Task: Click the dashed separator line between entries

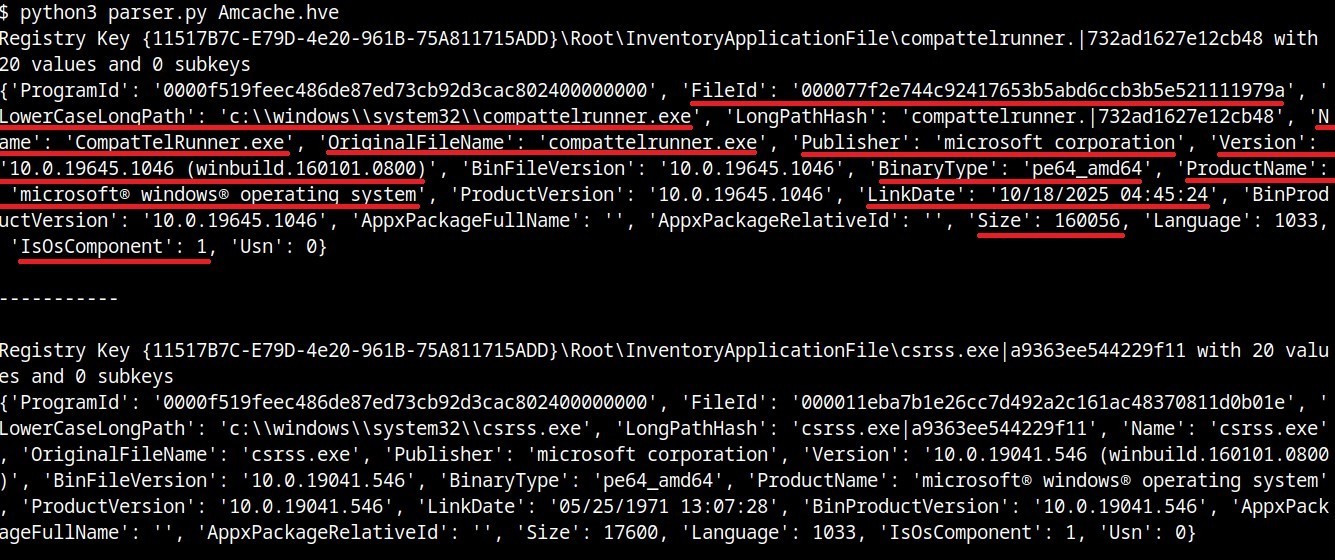Action: (60, 298)
